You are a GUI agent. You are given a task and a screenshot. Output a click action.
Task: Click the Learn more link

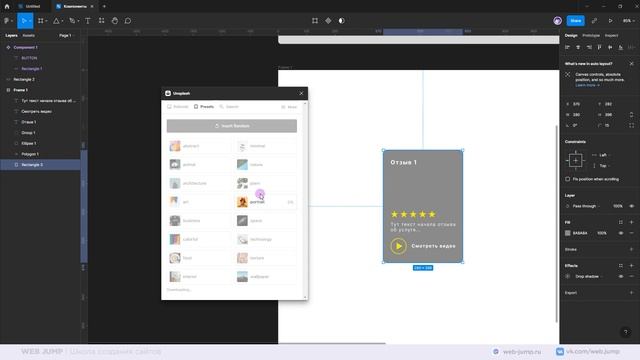click(x=587, y=85)
